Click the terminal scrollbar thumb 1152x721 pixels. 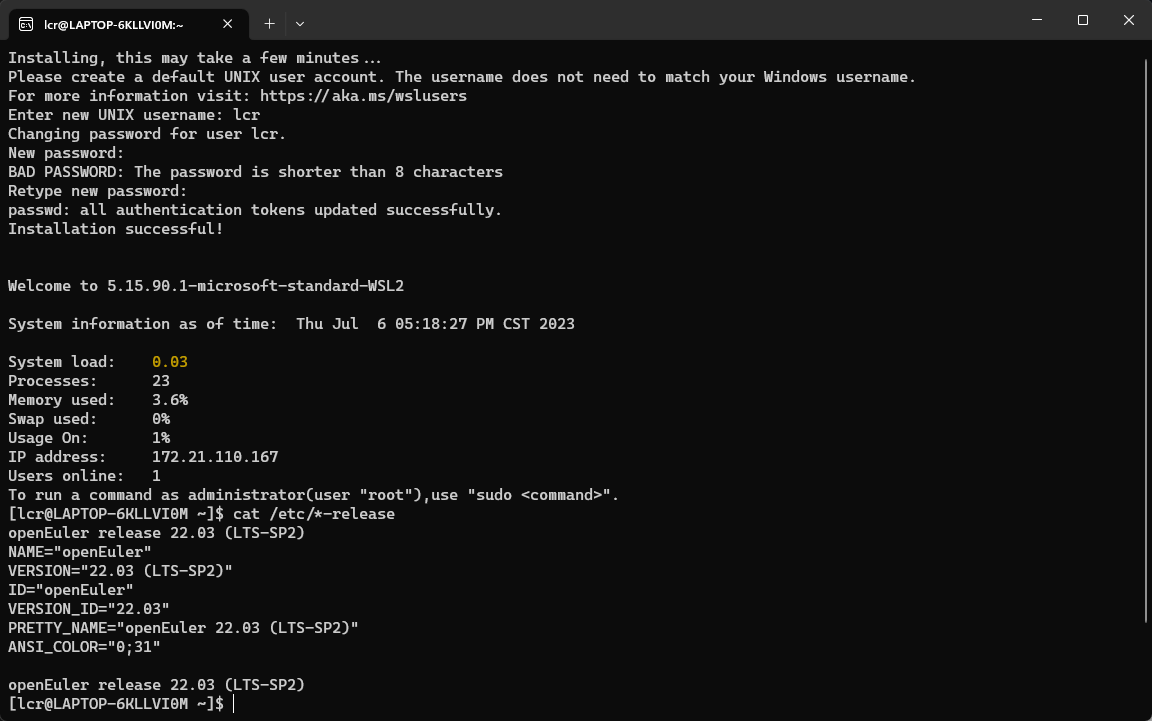point(1145,340)
